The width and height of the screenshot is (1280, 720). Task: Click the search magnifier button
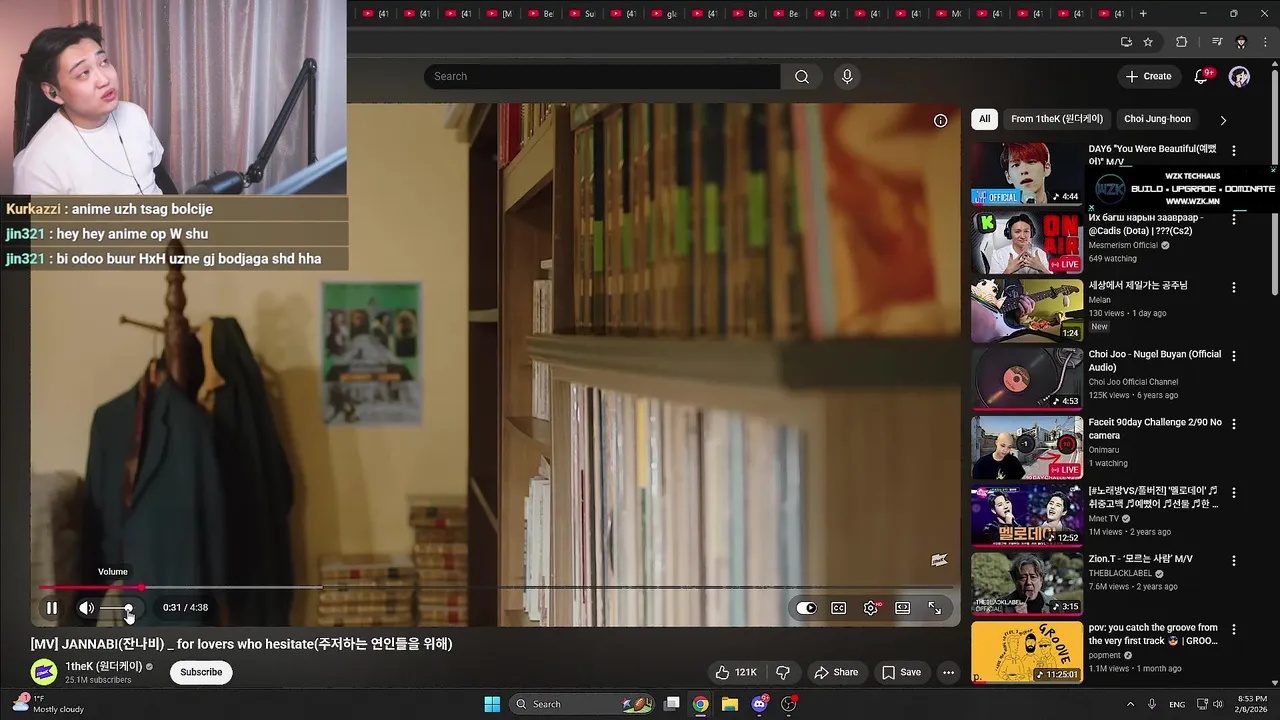802,76
